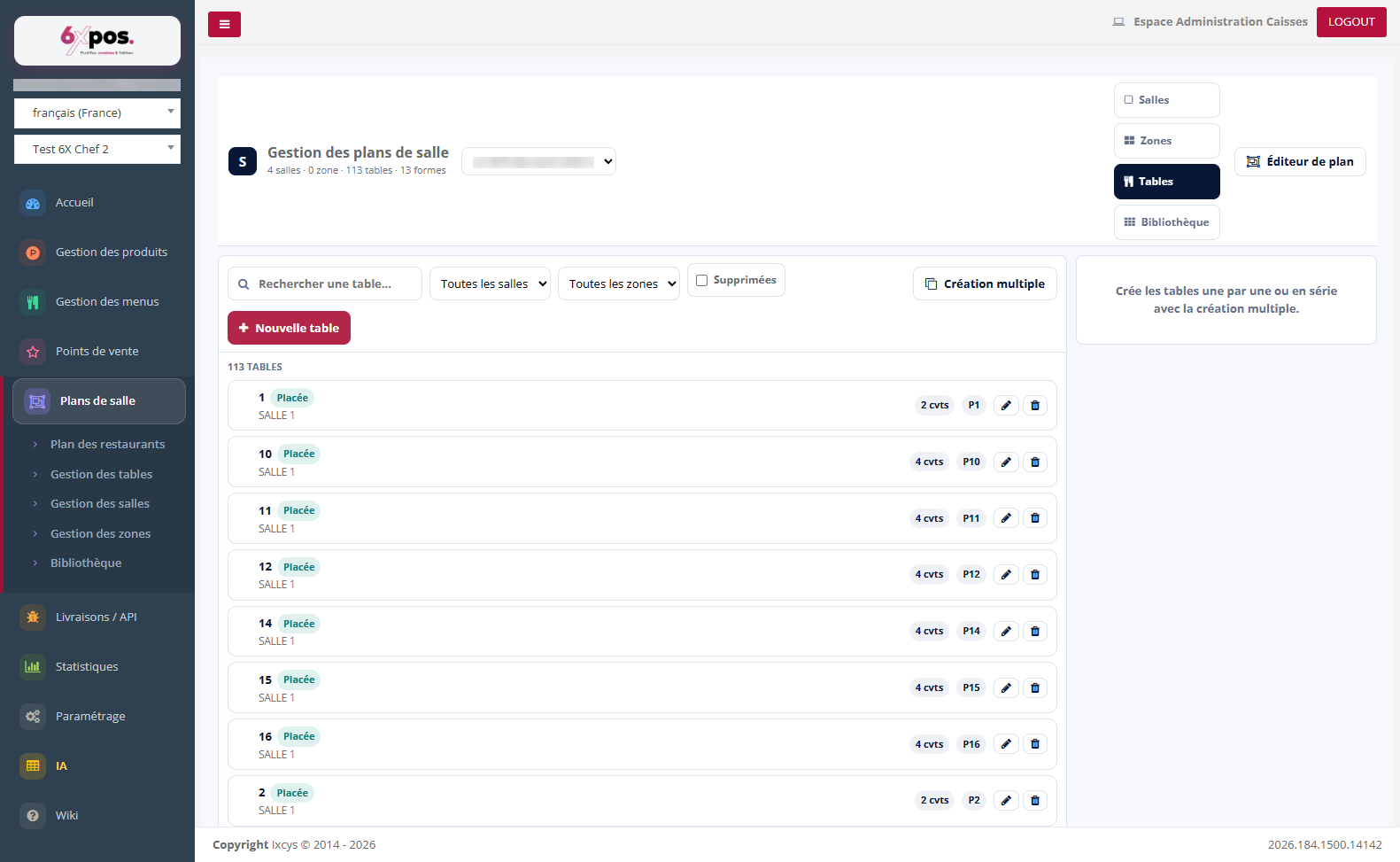Image resolution: width=1400 pixels, height=862 pixels.
Task: Delete table 1 with trash icon
Action: (x=1035, y=406)
